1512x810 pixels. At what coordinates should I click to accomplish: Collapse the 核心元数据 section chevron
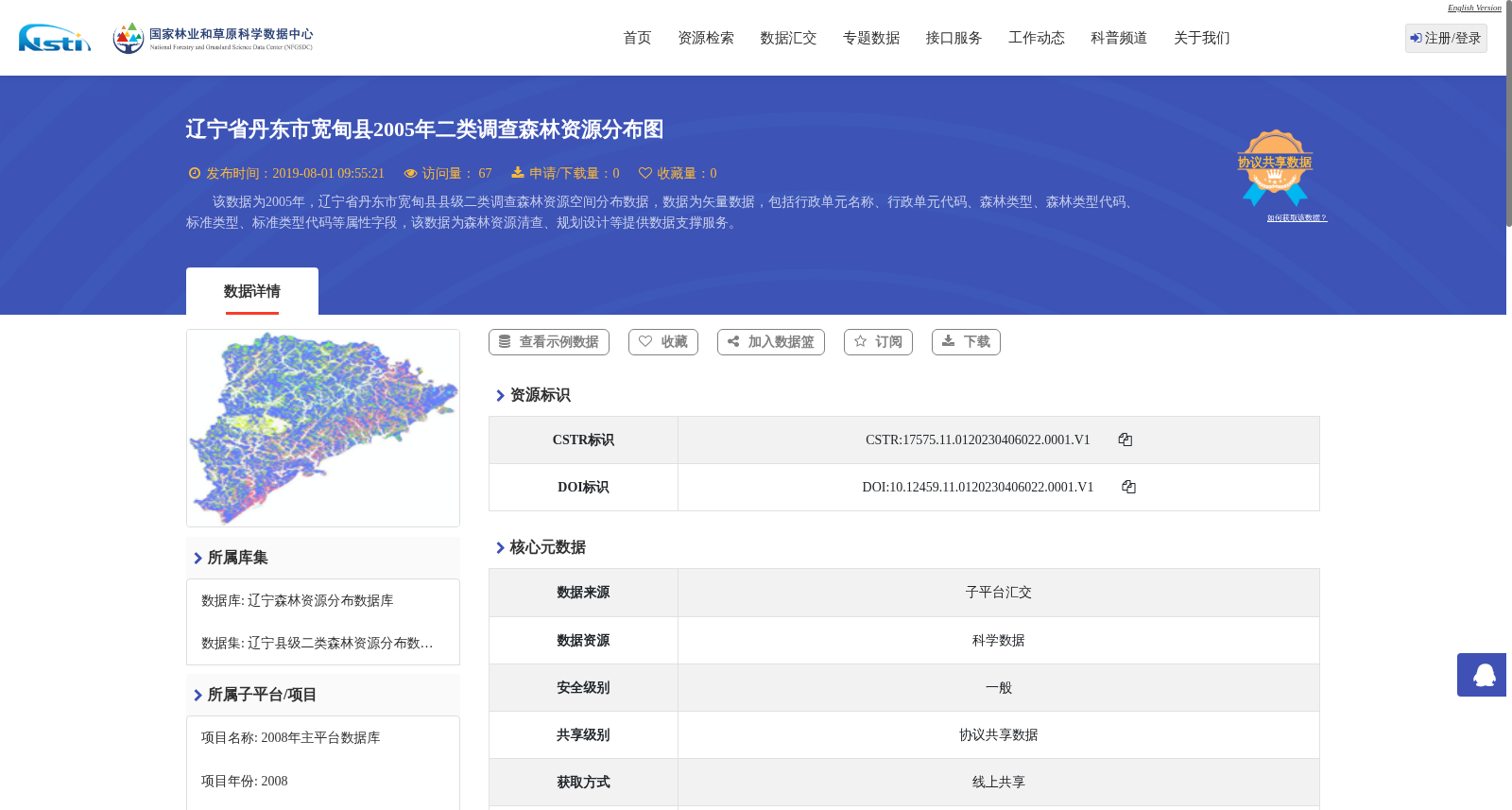(500, 548)
